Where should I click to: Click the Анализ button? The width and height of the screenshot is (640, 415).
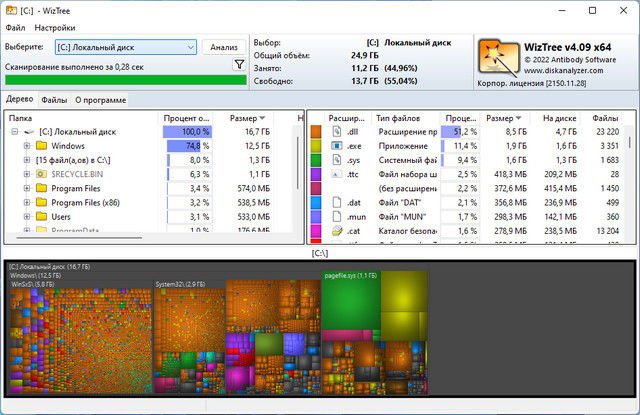[225, 47]
